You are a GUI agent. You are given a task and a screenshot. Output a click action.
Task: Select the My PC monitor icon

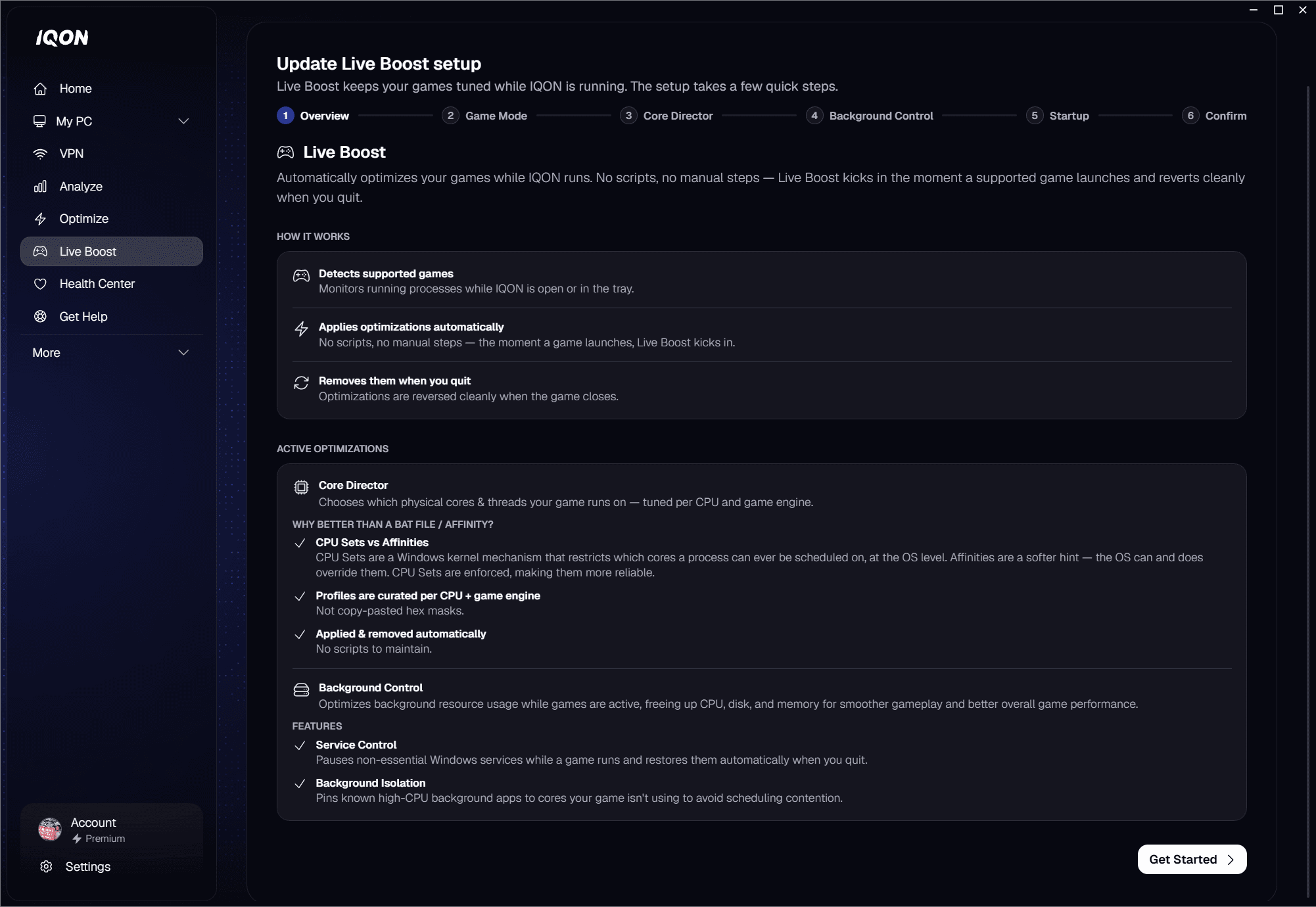[40, 121]
